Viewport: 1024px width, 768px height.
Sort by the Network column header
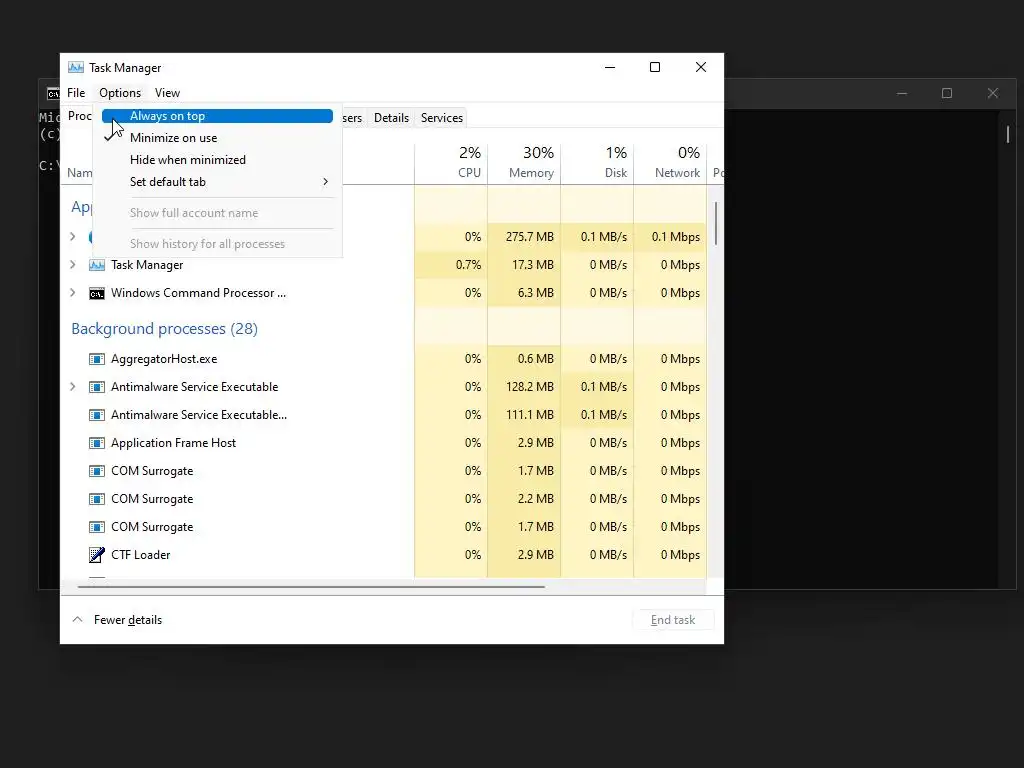(x=670, y=163)
